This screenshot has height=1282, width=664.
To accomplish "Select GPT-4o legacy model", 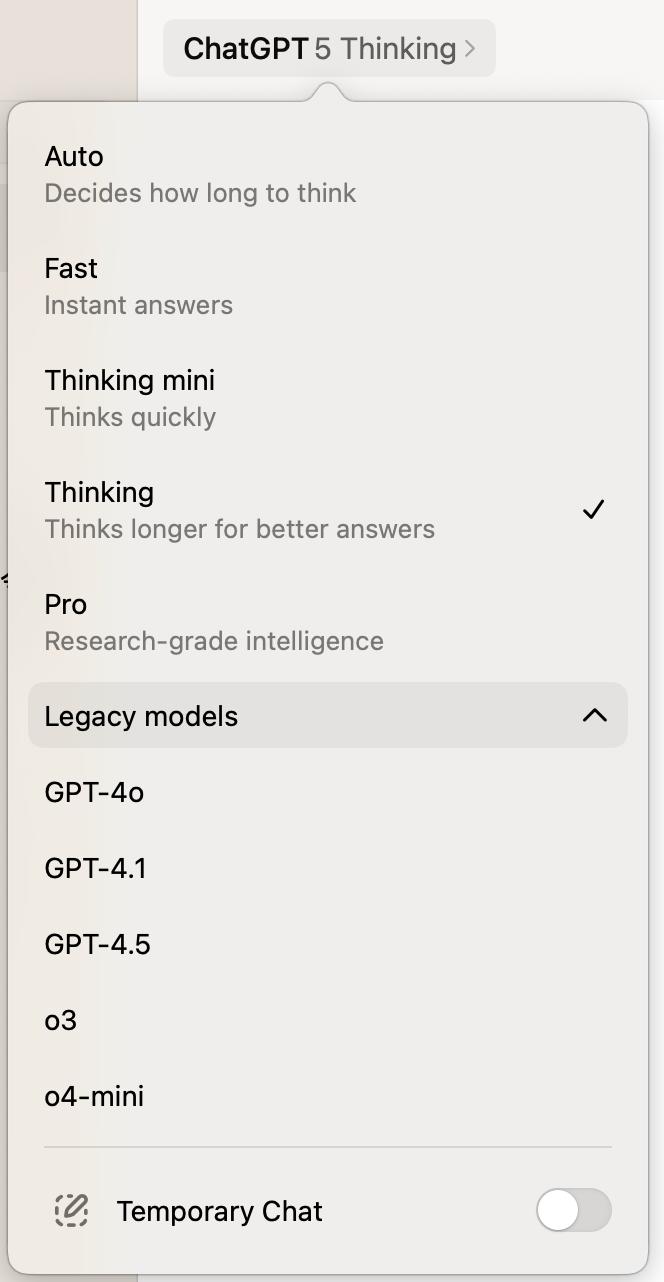I will [94, 793].
